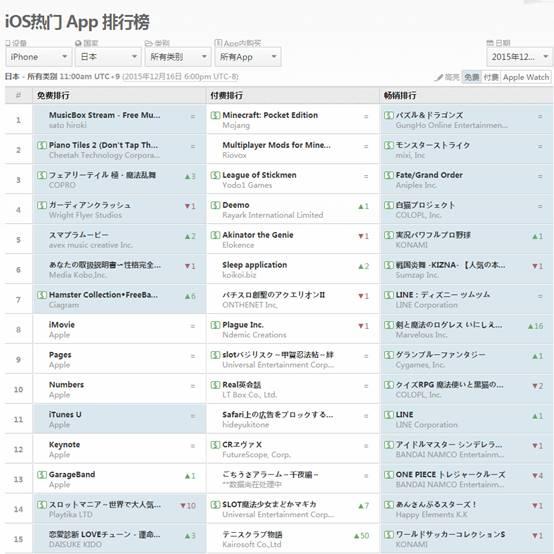Screen dimensions: 554x554
Task: Open Minecraft: Pocket Edition link
Action: 270,115
